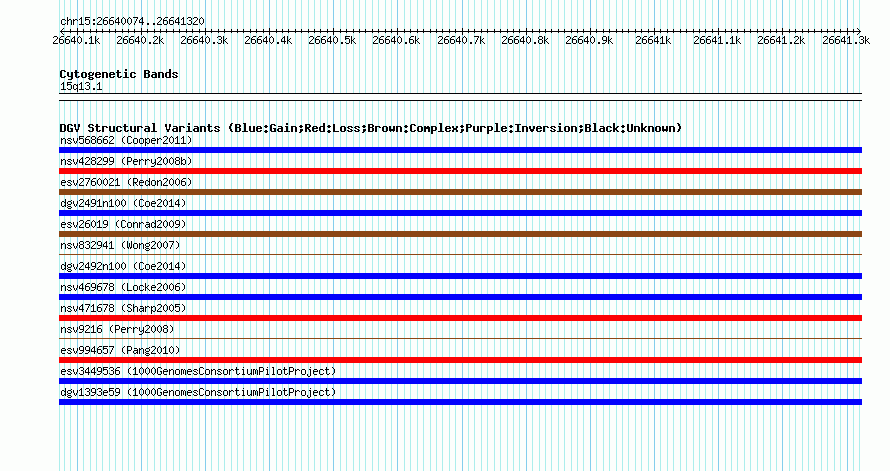Click the nsv832941 (Wong2007) thin line feature

[460, 255]
